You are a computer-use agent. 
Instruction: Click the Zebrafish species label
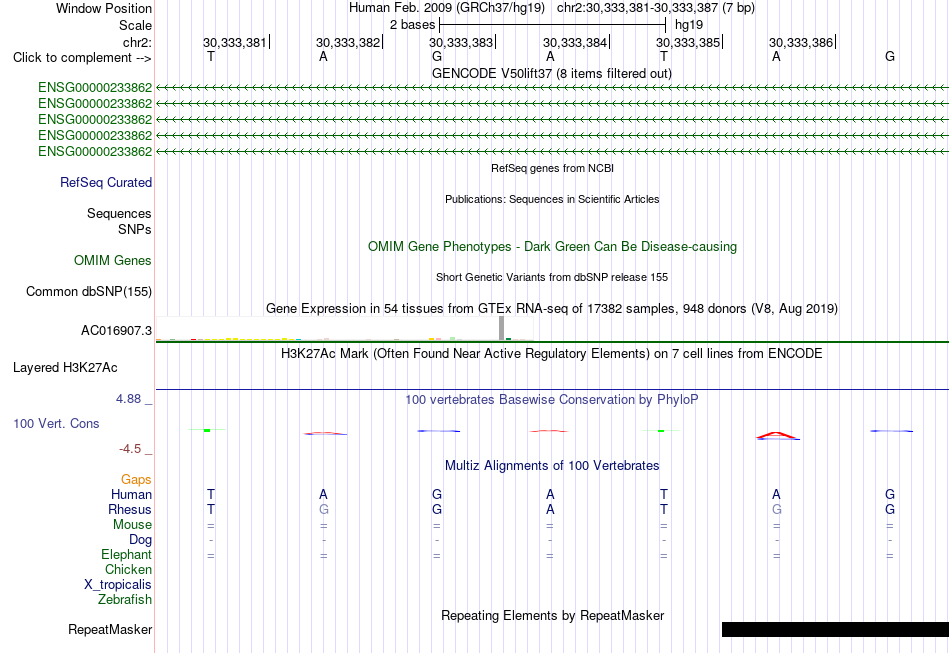(125, 599)
